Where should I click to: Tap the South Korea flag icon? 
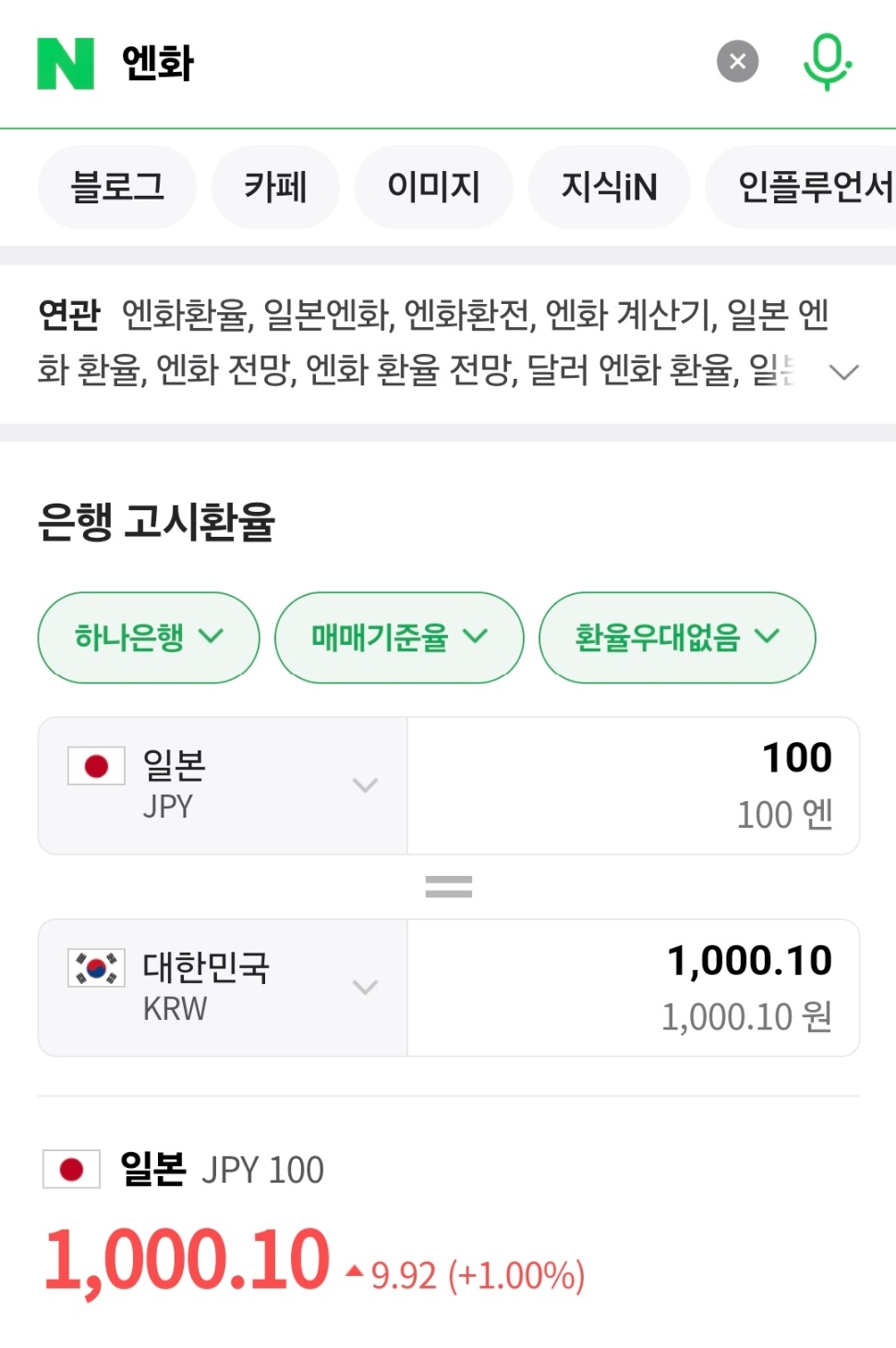96,968
